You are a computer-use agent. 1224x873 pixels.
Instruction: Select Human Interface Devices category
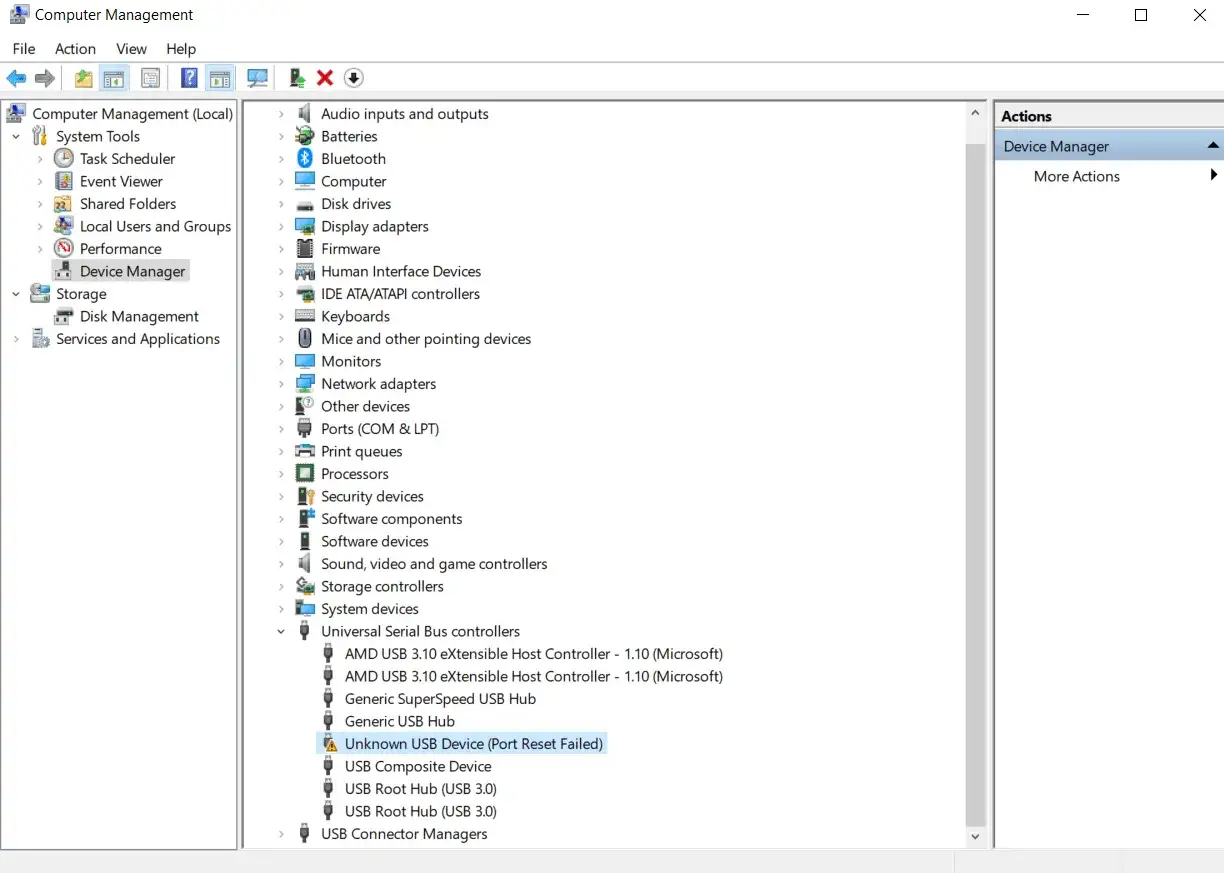pos(401,271)
